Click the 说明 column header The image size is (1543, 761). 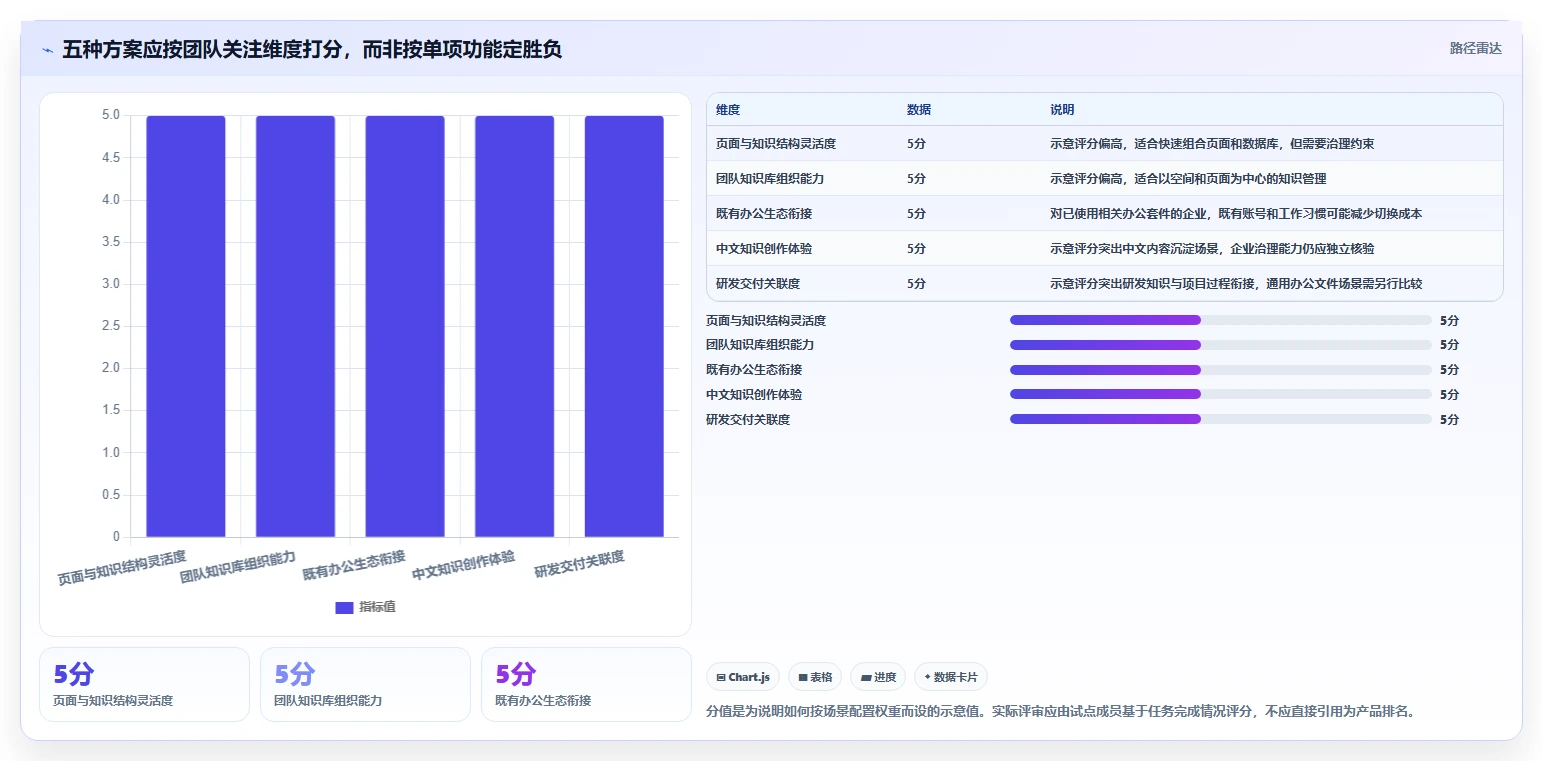click(1062, 109)
